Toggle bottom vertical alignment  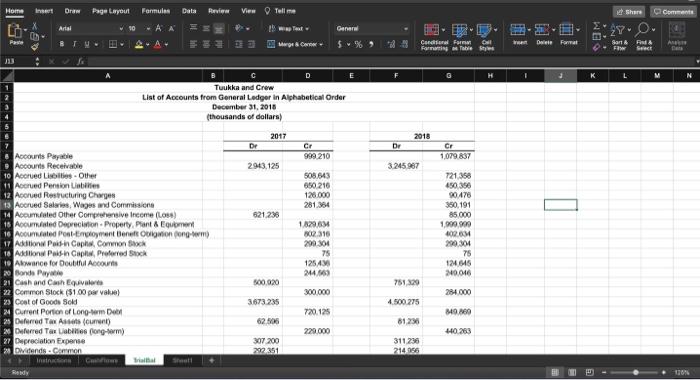(219, 29)
